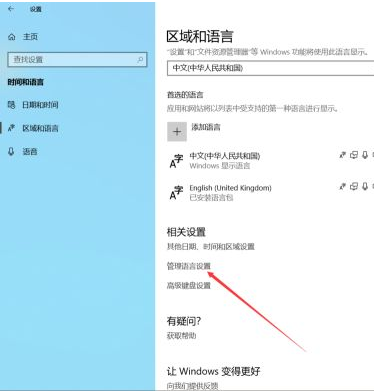Screen dimensions: 374x391
Task: Click text-to-speech icon on 中文 row
Action: pyautogui.click(x=354, y=155)
